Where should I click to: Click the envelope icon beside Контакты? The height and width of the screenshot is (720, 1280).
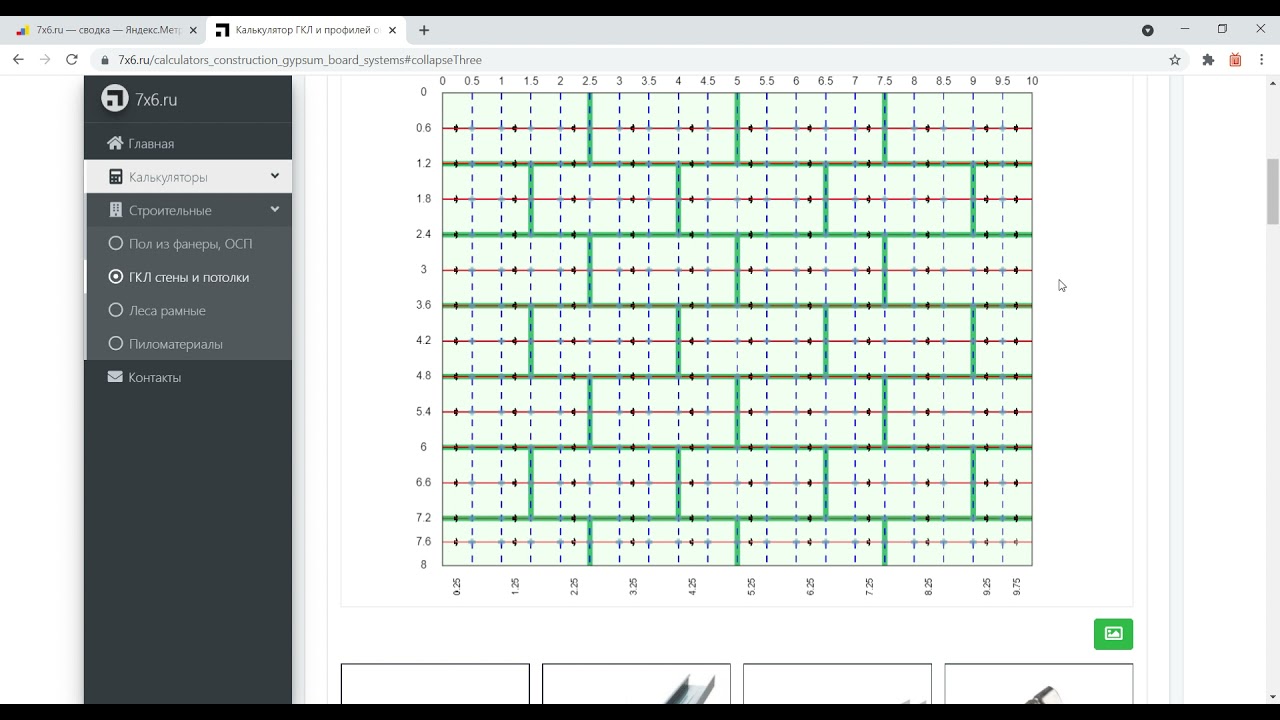pyautogui.click(x=115, y=377)
